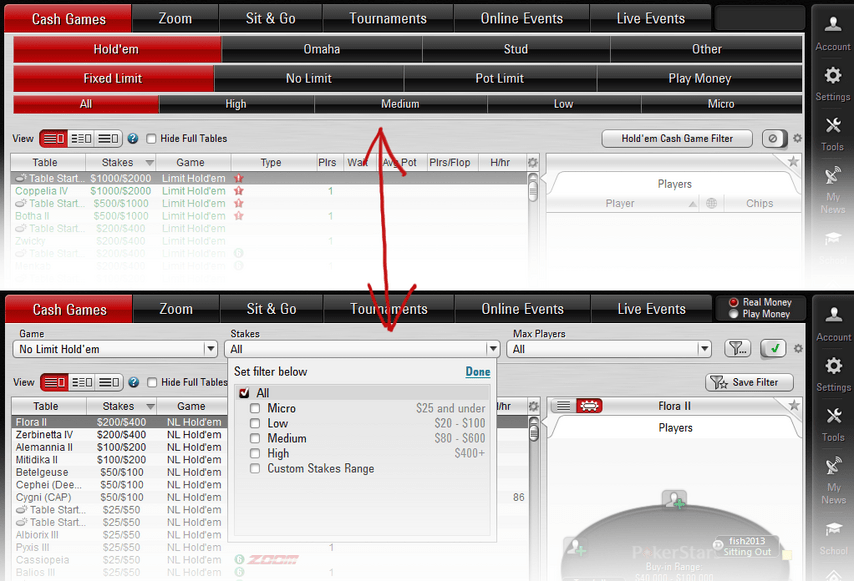Click blue help icon in top lobby

133,139
